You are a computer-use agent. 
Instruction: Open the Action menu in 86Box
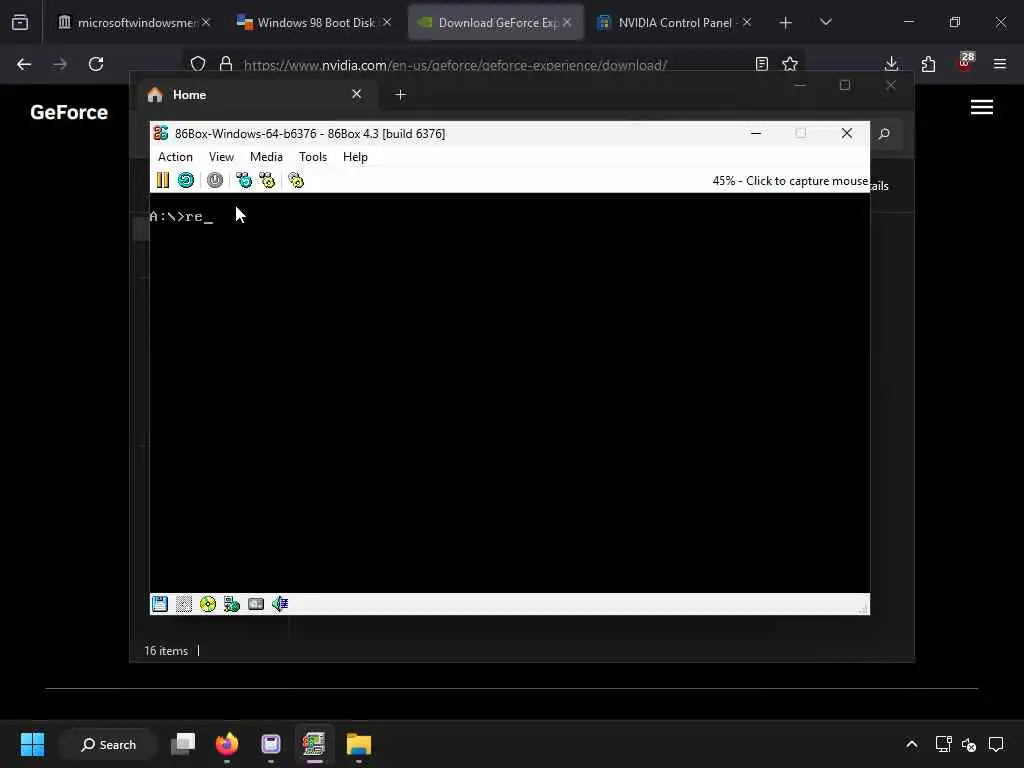pyautogui.click(x=175, y=157)
